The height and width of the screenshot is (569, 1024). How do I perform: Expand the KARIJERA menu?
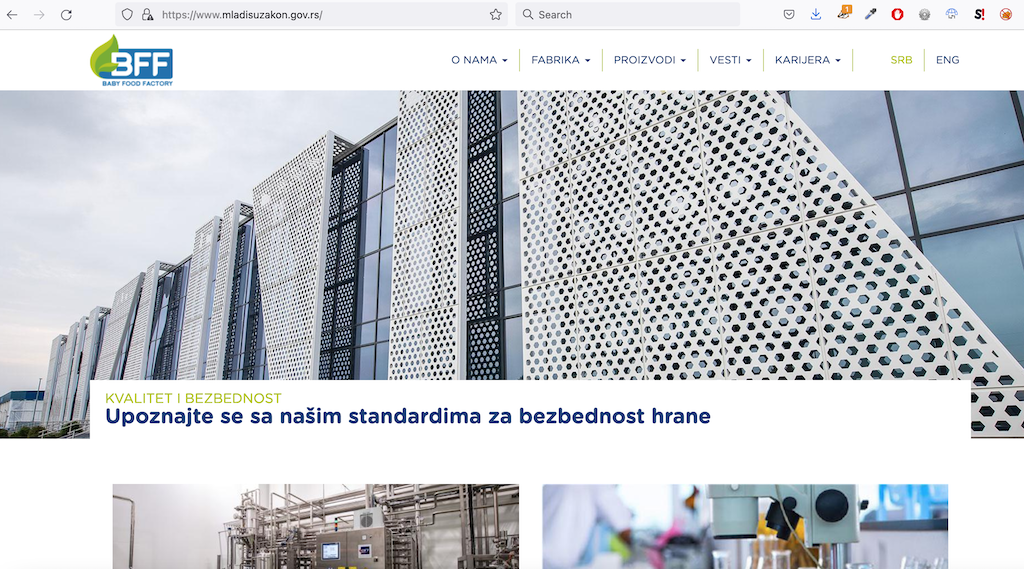pyautogui.click(x=808, y=60)
